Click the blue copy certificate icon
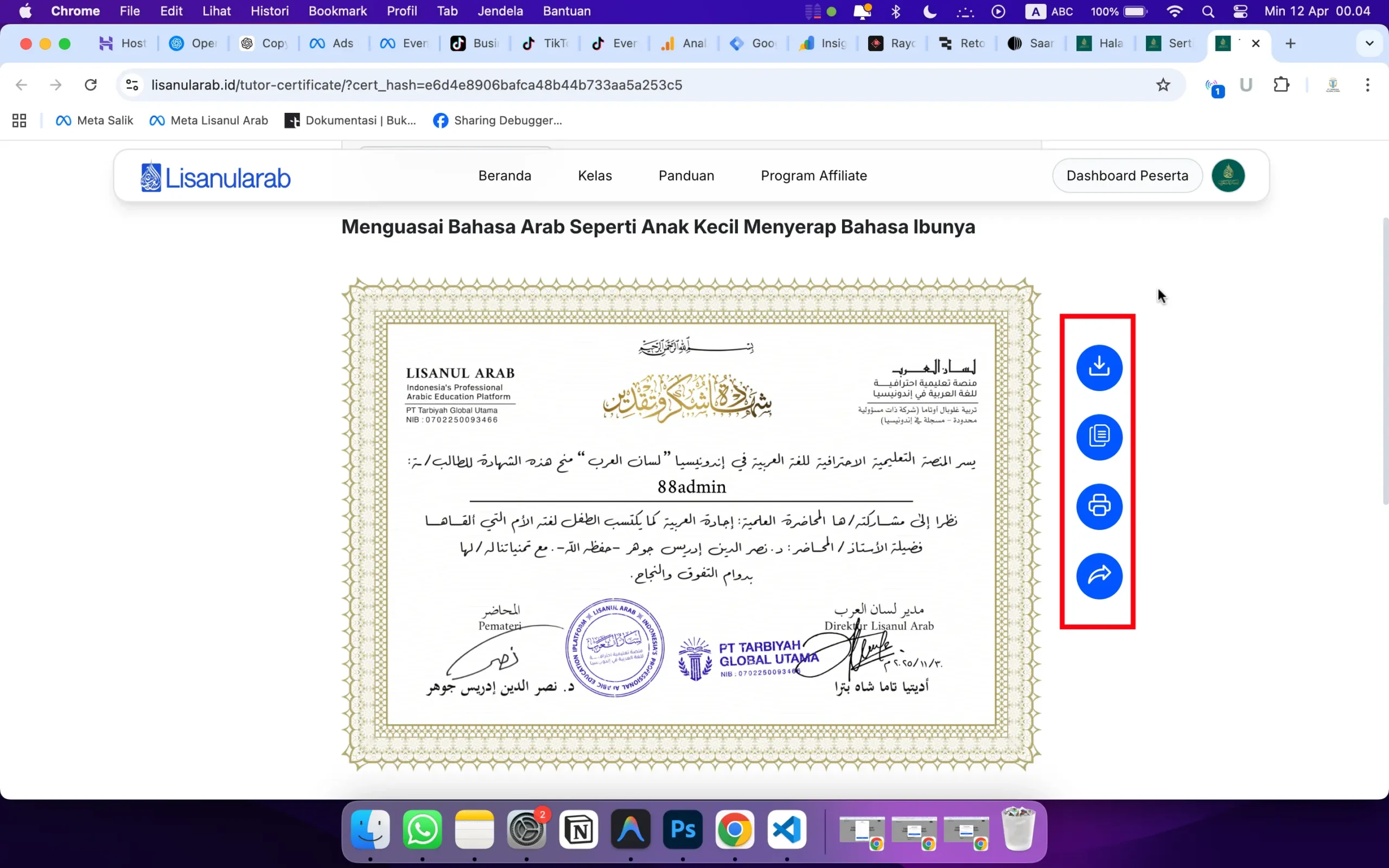 (x=1099, y=437)
